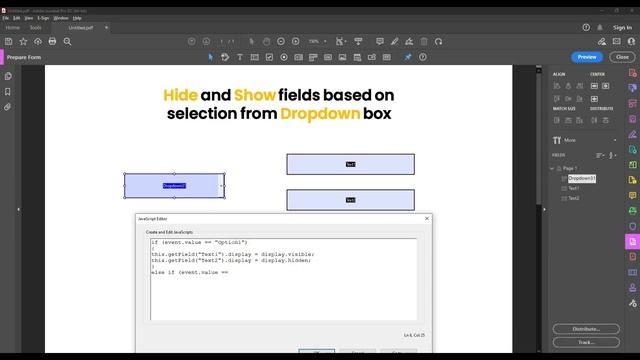Click the zoom in plus icon
640x360 pixels.
pyautogui.click(x=296, y=41)
